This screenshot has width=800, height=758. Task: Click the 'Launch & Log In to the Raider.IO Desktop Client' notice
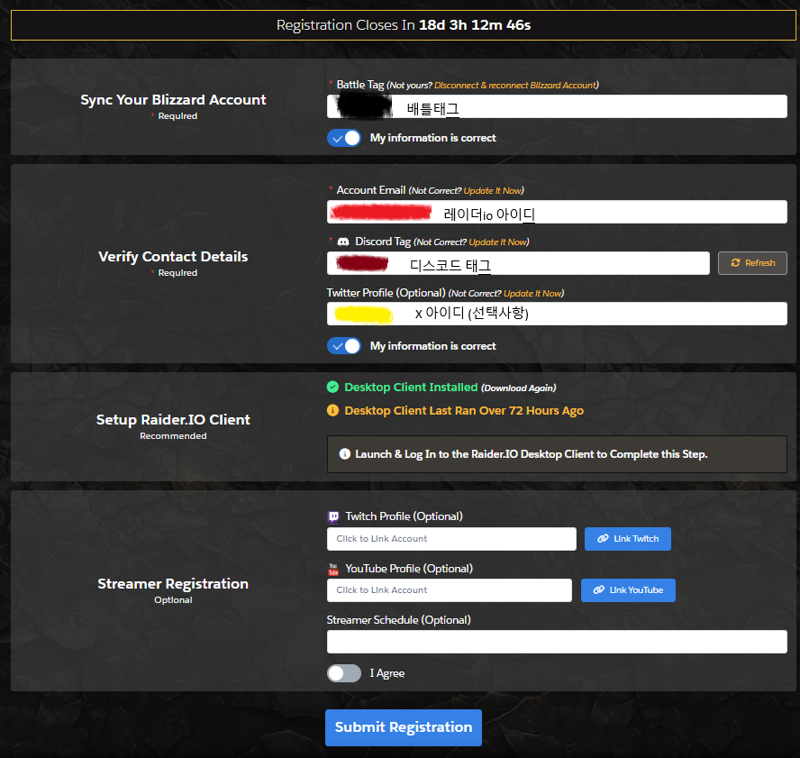tap(557, 454)
